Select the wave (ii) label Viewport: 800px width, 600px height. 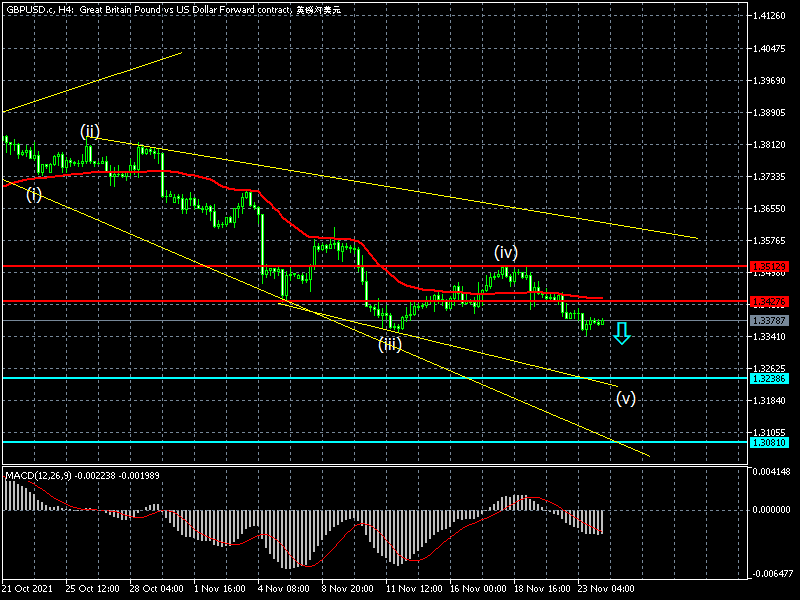90,131
